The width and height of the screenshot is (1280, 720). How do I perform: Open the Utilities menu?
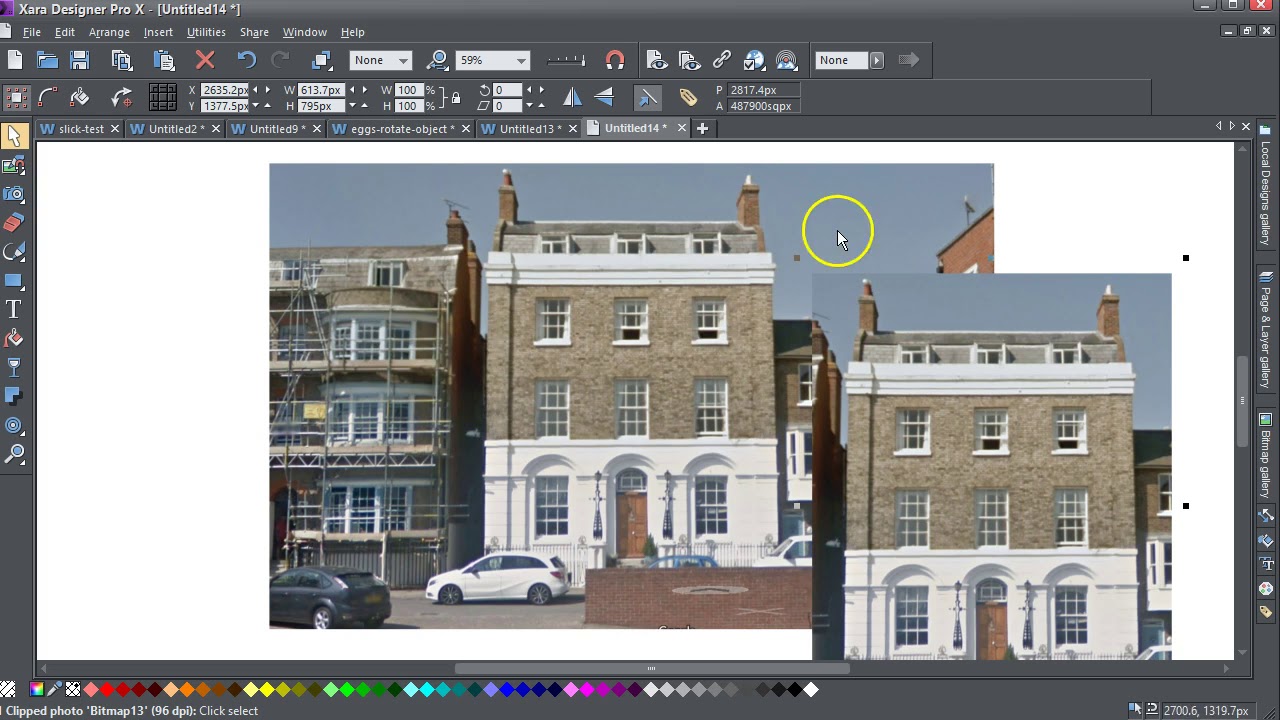pyautogui.click(x=206, y=32)
